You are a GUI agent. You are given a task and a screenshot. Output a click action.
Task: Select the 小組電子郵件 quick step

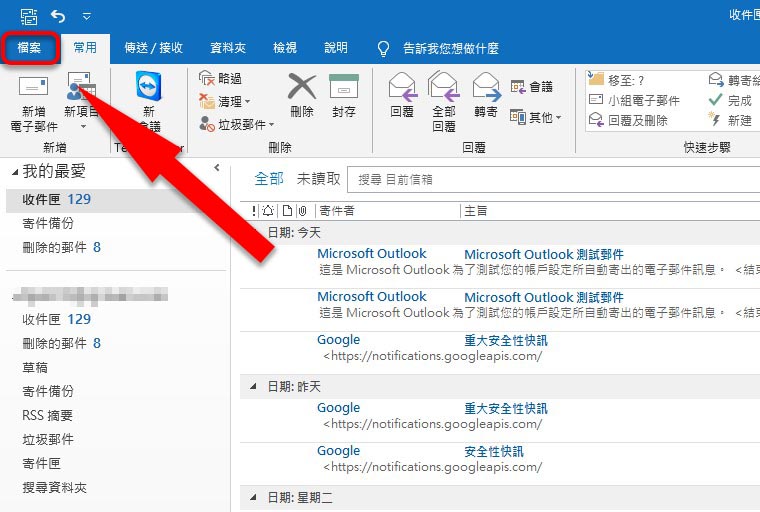click(x=634, y=100)
